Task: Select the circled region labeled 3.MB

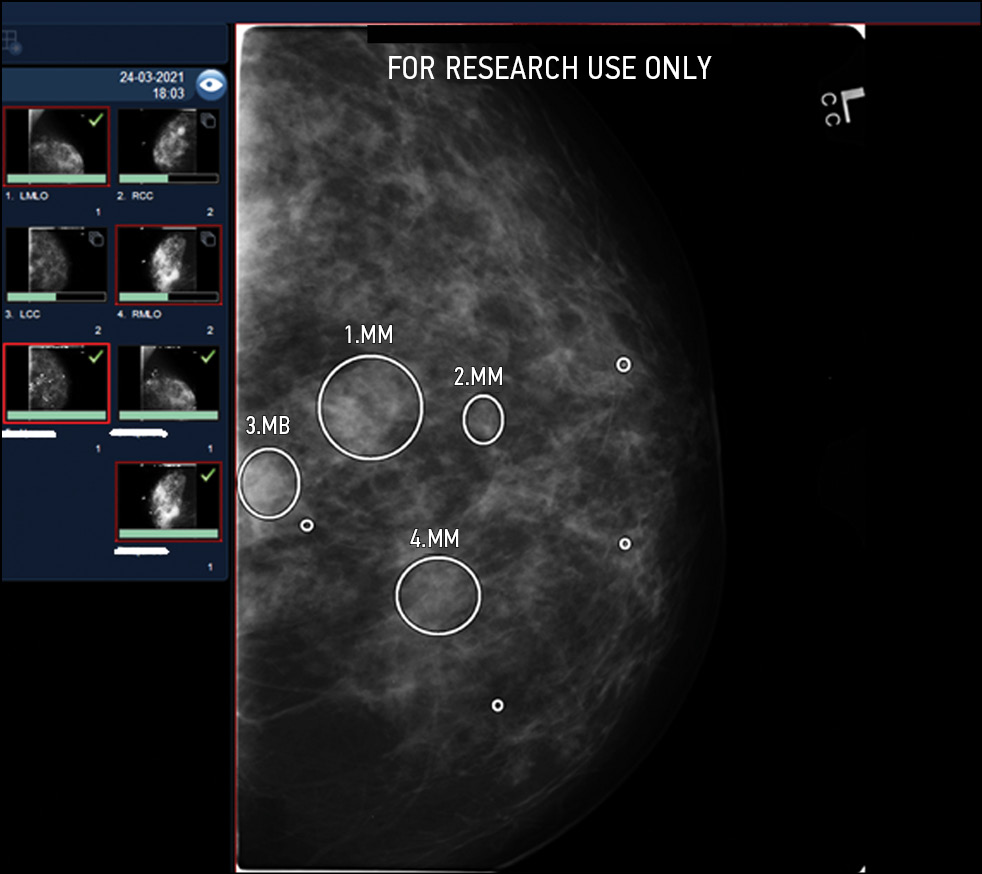Action: point(269,483)
